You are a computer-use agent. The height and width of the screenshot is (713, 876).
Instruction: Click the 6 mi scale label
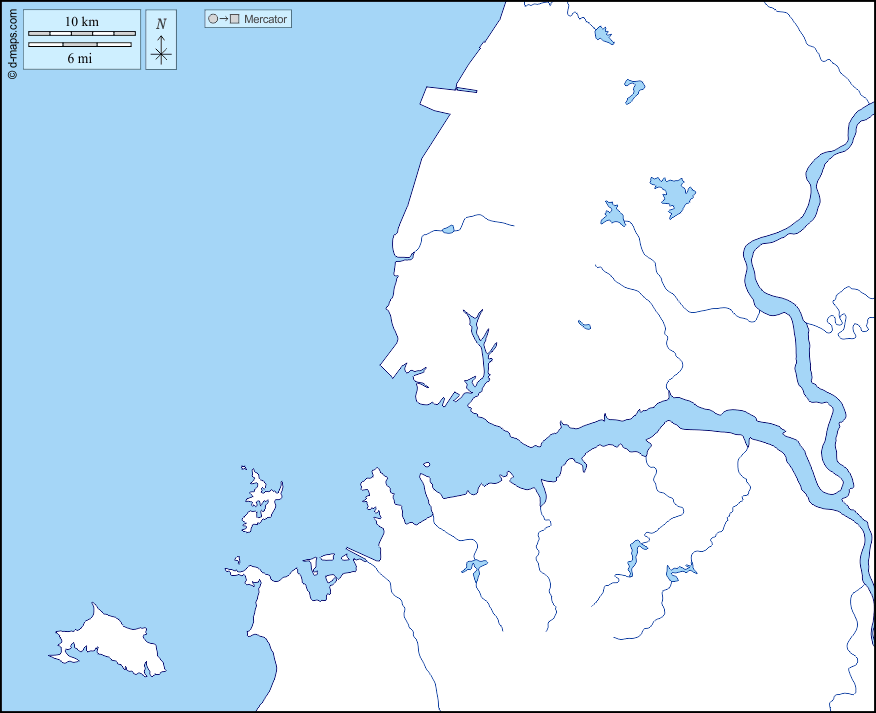pyautogui.click(x=80, y=58)
